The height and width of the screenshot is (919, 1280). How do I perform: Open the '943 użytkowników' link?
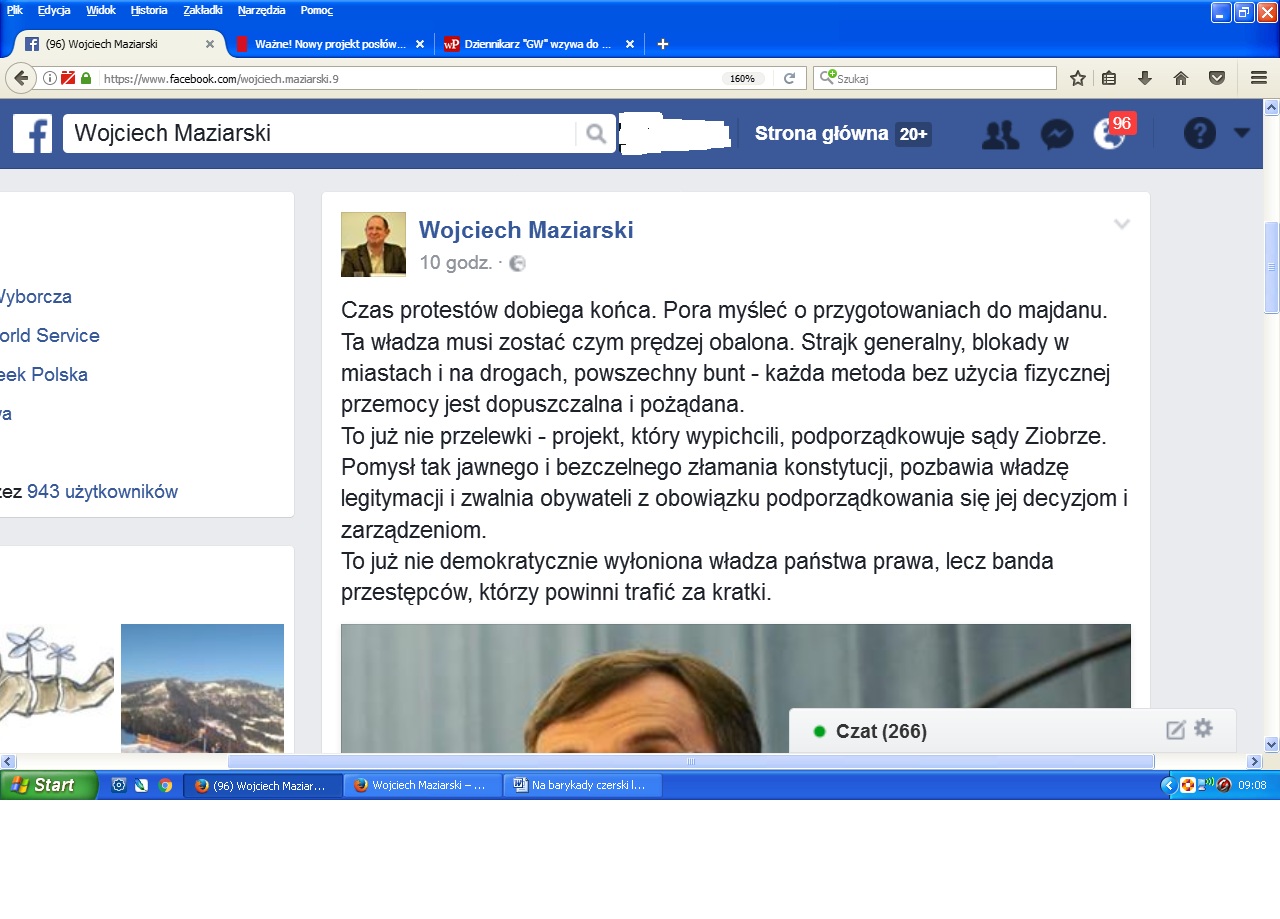(x=102, y=491)
